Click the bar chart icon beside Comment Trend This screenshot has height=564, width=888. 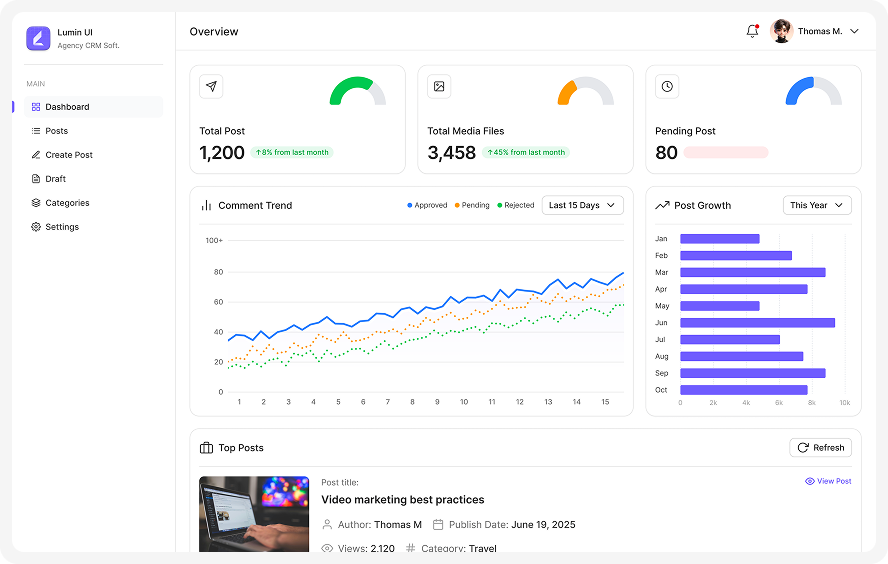pos(207,205)
